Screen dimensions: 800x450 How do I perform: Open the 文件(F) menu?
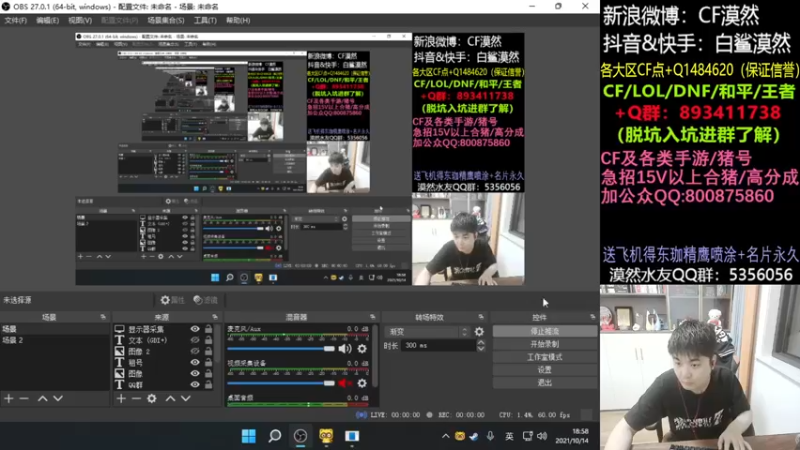16,20
